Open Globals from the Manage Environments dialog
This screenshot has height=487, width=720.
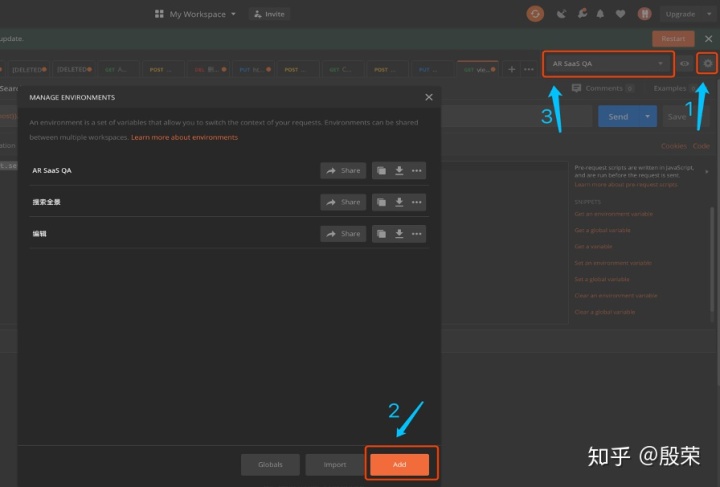[x=270, y=465]
